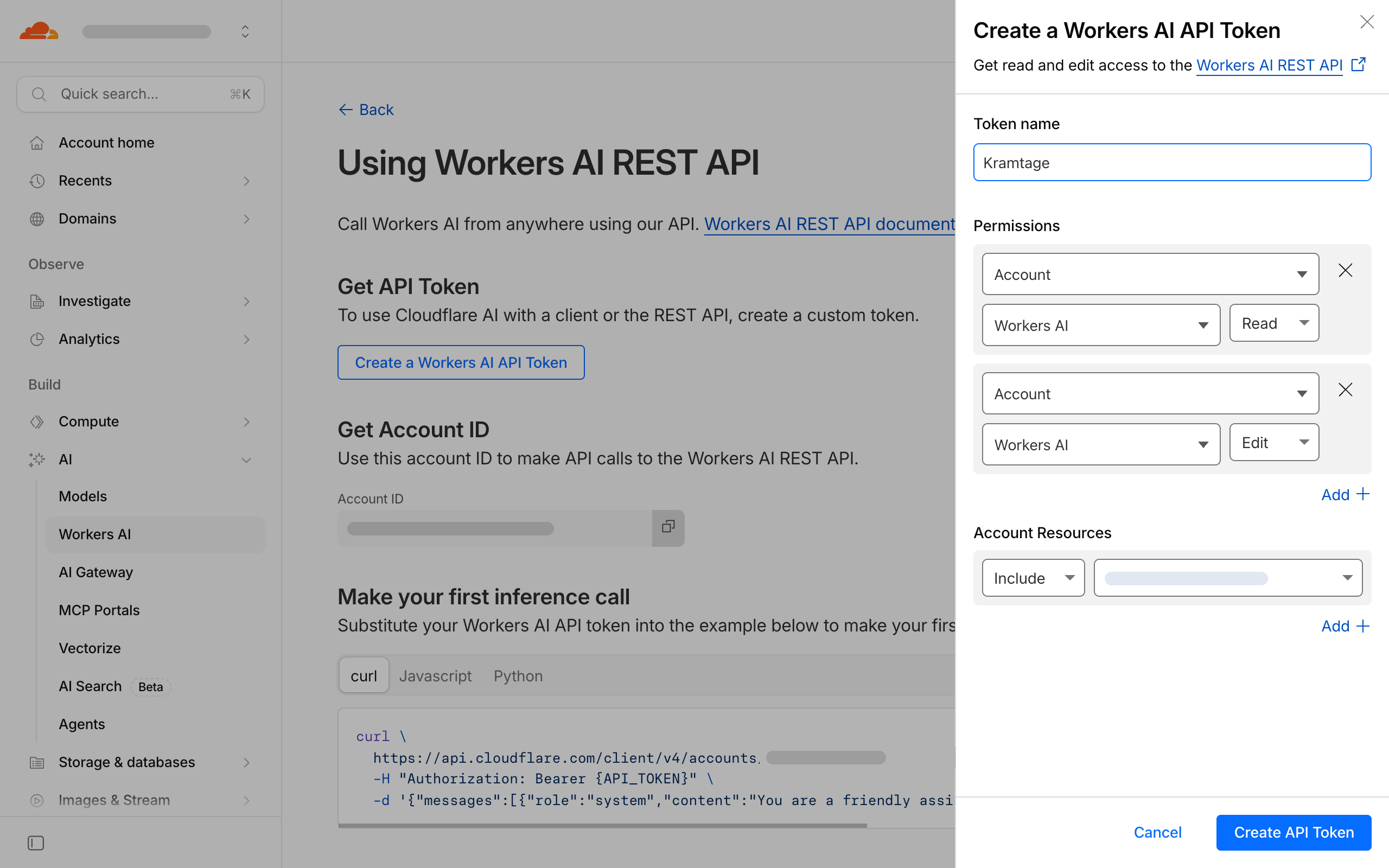
Task: Toggle the sidebar collapse icon
Action: (x=36, y=843)
